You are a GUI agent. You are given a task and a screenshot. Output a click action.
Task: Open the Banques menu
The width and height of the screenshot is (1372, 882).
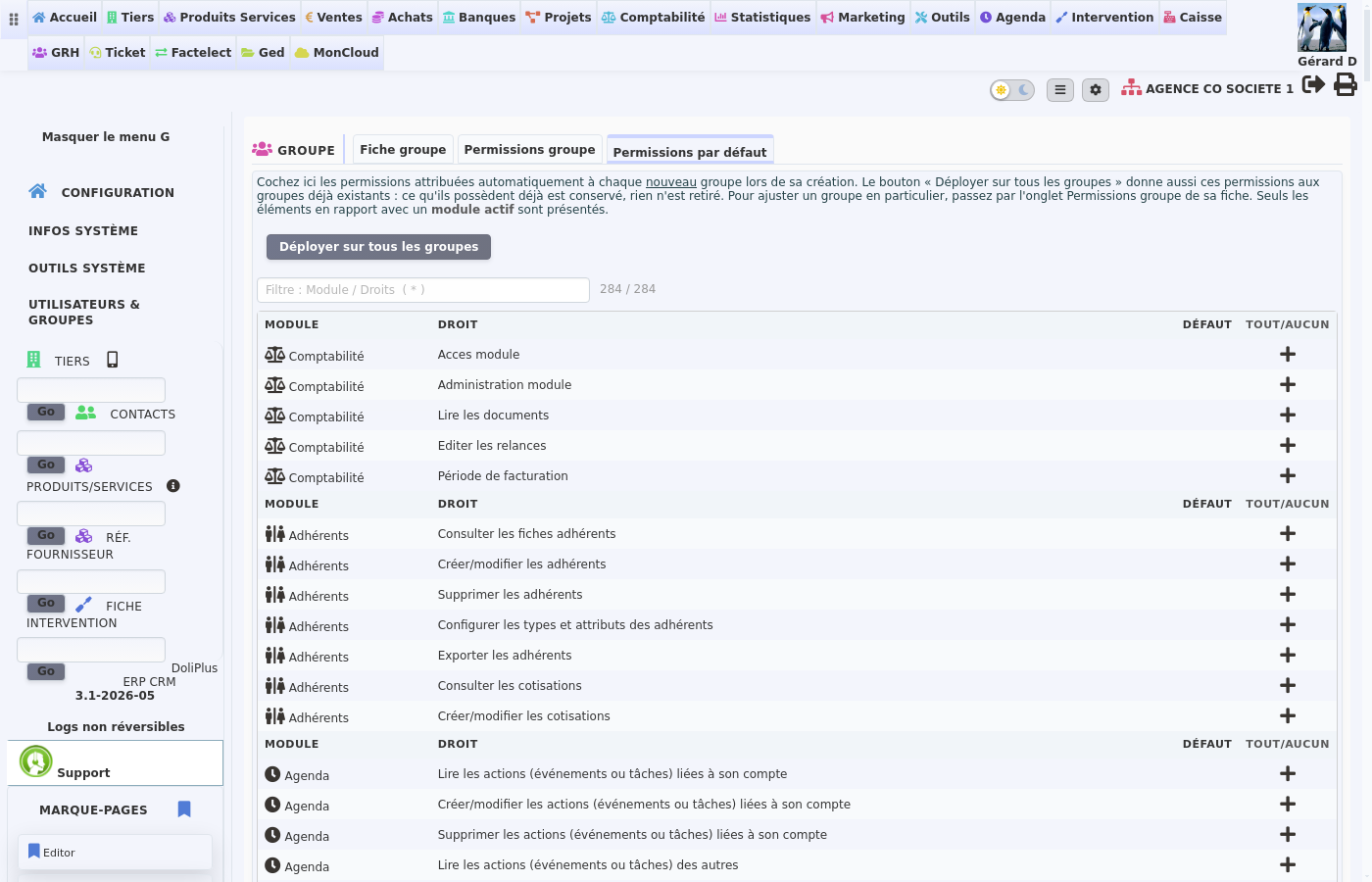click(x=479, y=18)
